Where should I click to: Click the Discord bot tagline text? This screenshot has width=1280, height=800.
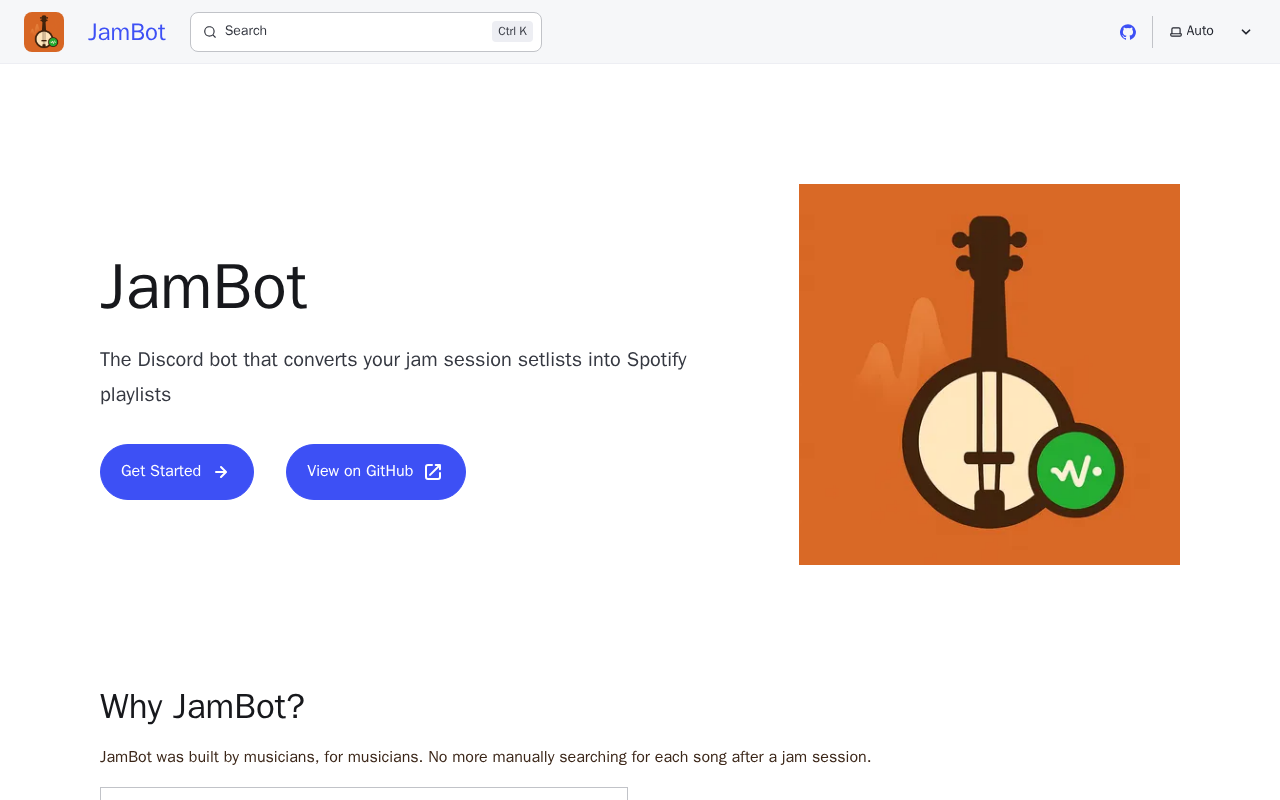tap(393, 377)
